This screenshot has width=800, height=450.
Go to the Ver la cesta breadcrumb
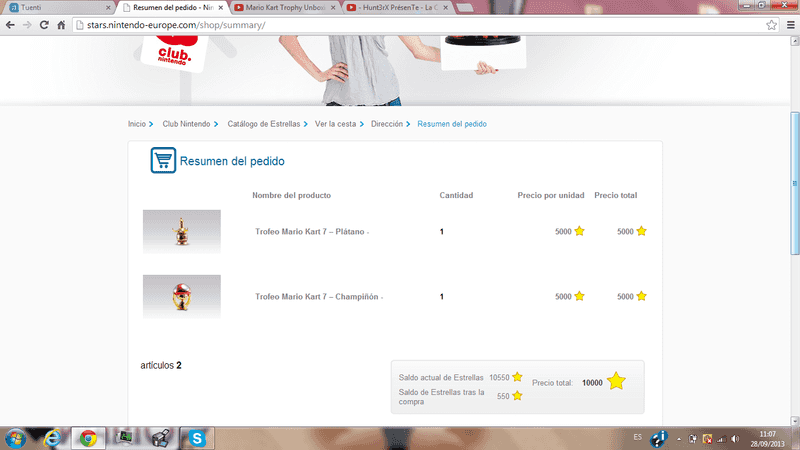point(335,124)
